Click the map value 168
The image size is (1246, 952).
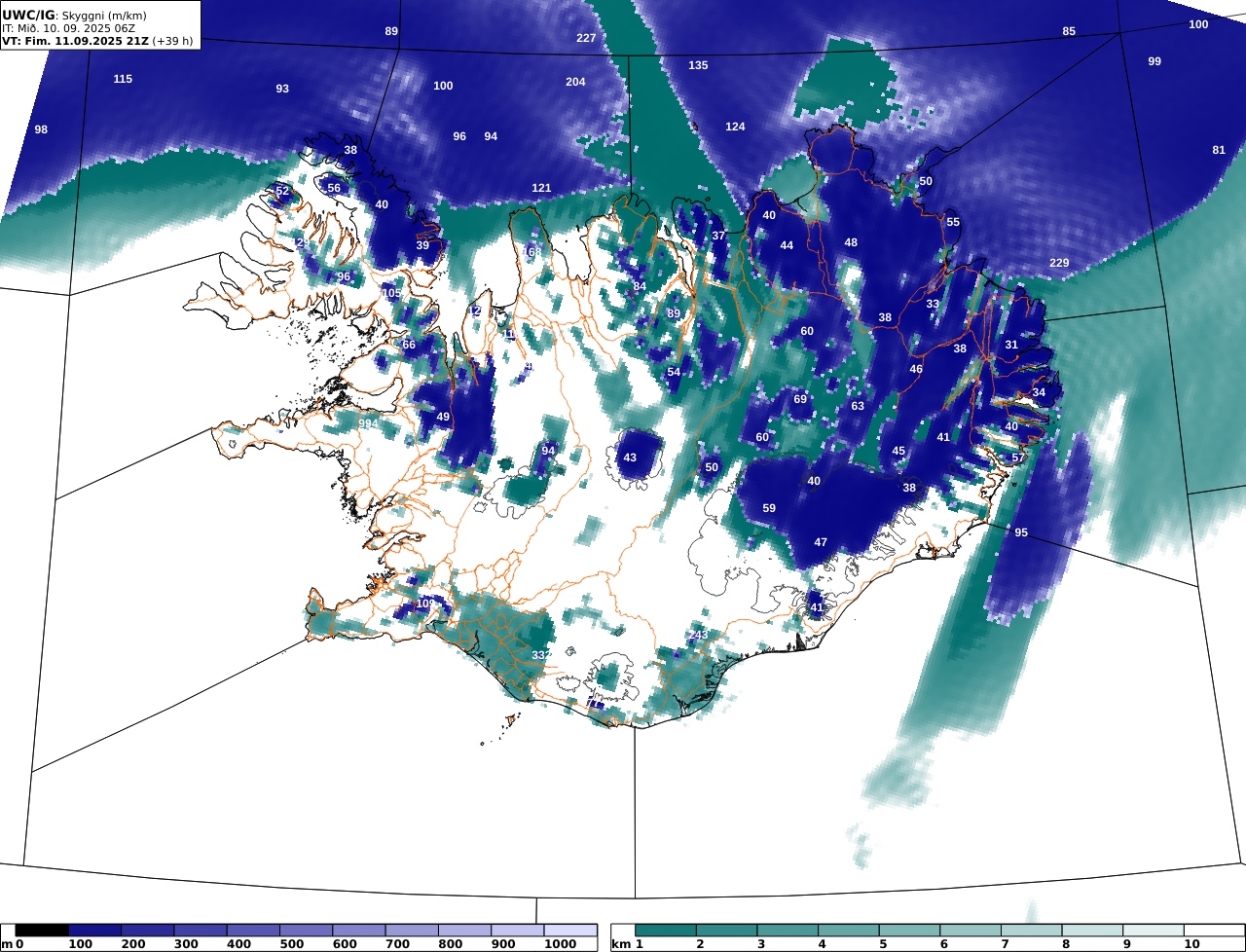[x=531, y=252]
